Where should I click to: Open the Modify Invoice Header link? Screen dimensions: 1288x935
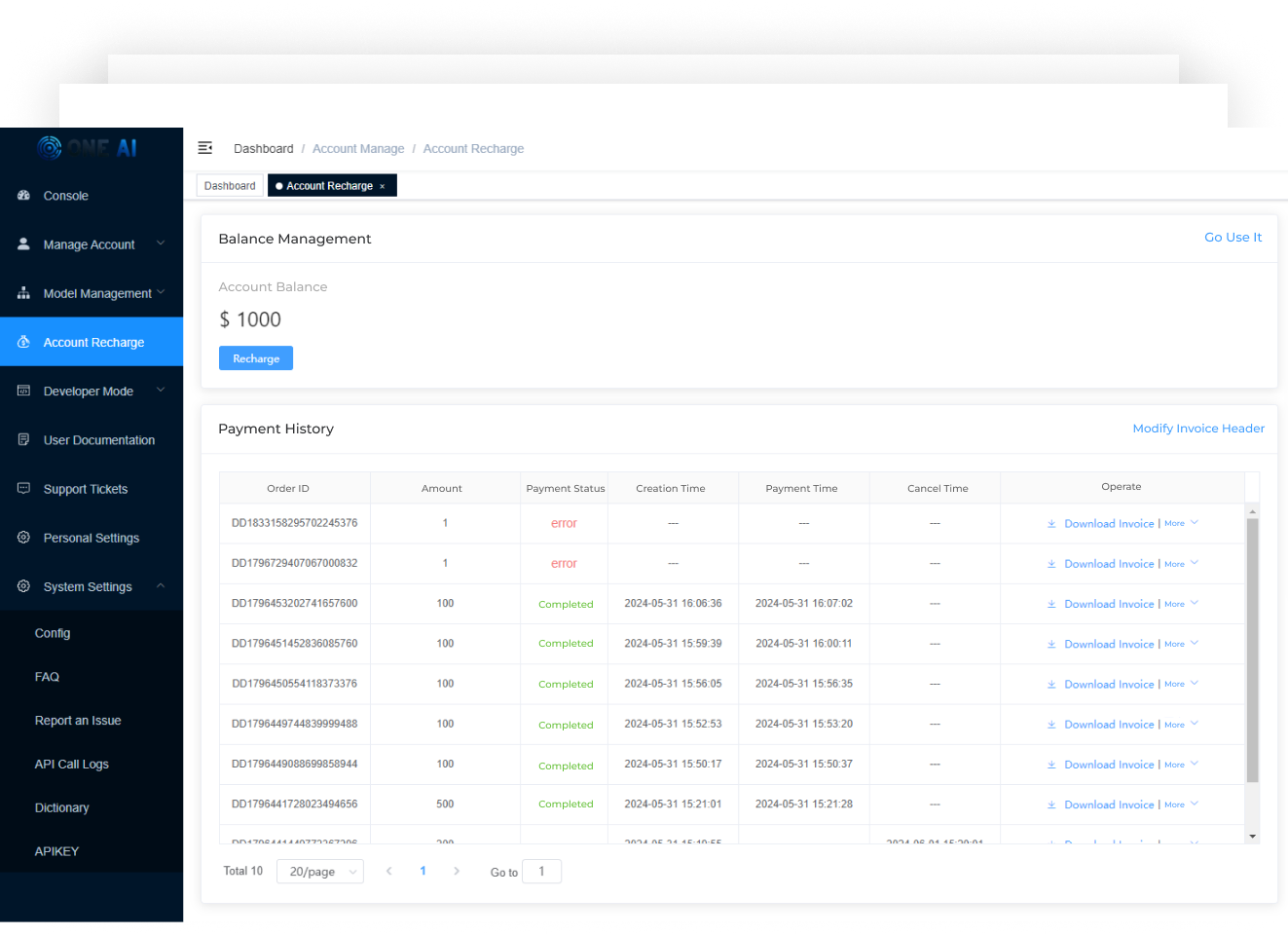[x=1197, y=429]
